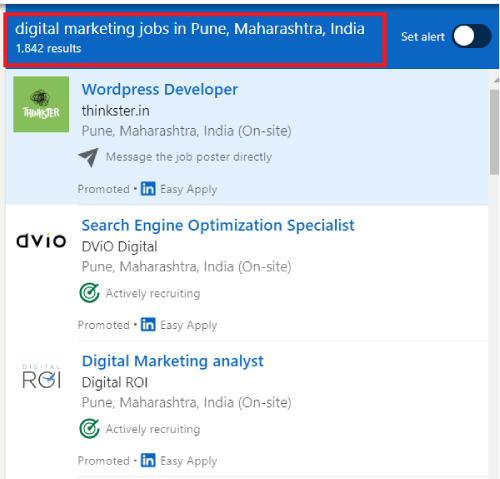Click the vertical scrollbar thumb

(494, 132)
